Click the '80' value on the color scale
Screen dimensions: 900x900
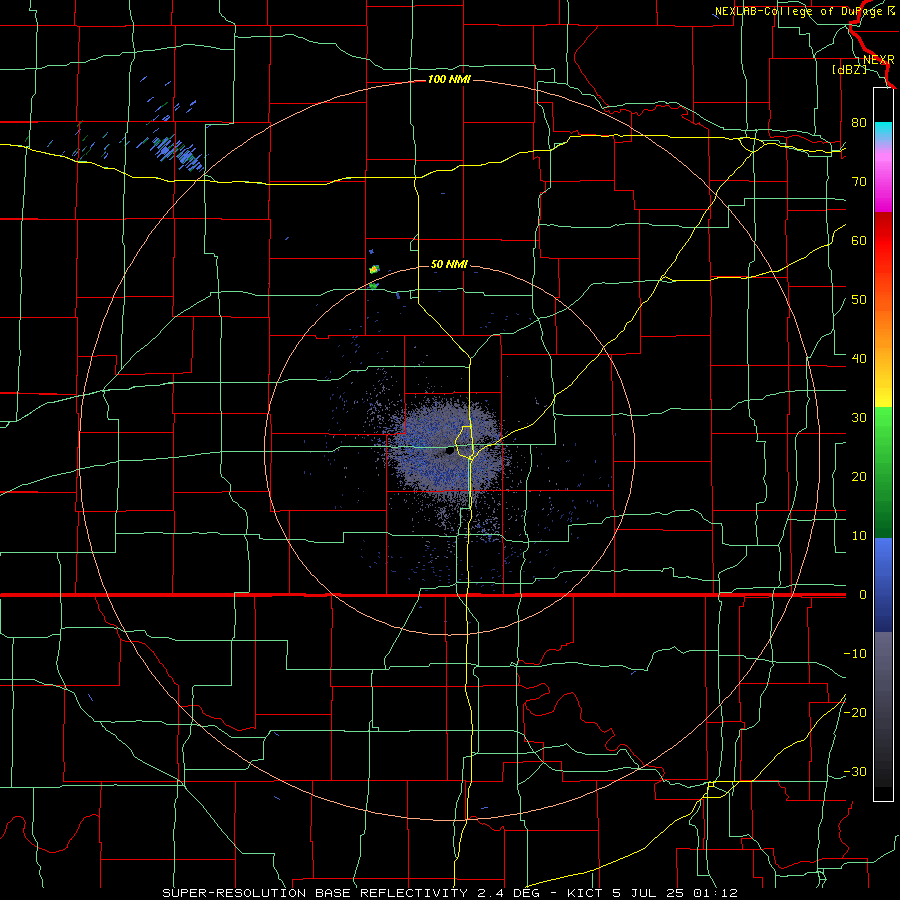coord(859,122)
